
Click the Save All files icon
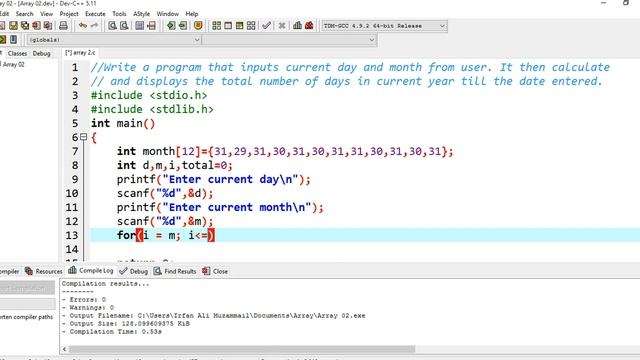pos(25,26)
